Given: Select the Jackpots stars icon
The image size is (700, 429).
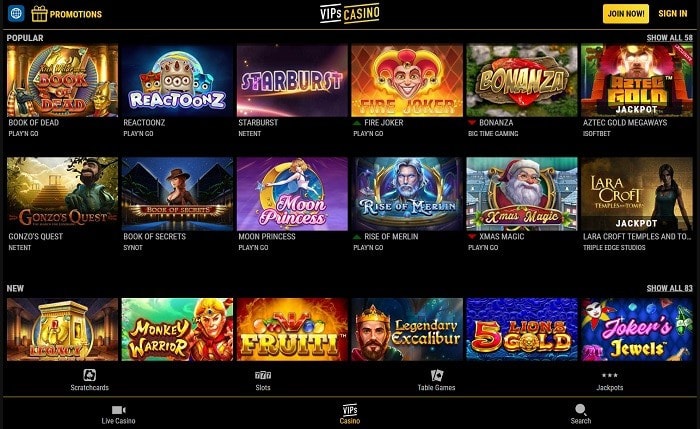Looking at the screenshot, I should click(x=609, y=375).
